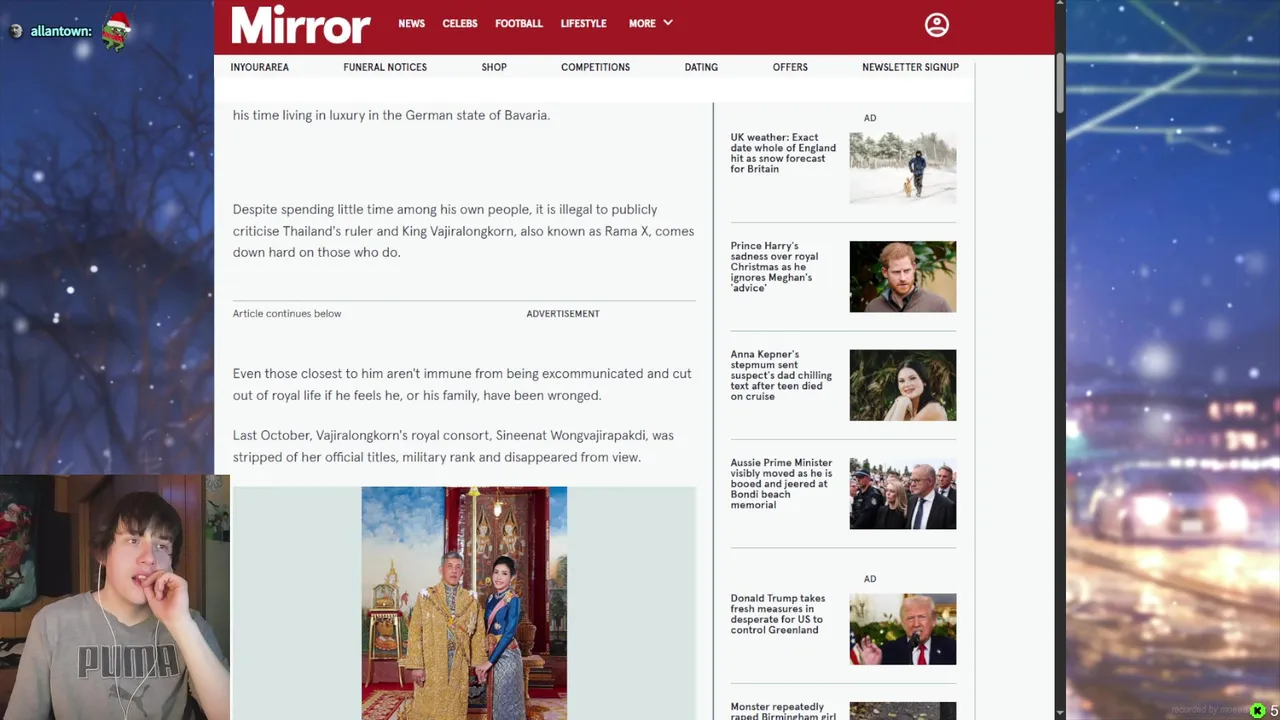Click paragraph starting 'Despite spending little time'

click(x=463, y=231)
